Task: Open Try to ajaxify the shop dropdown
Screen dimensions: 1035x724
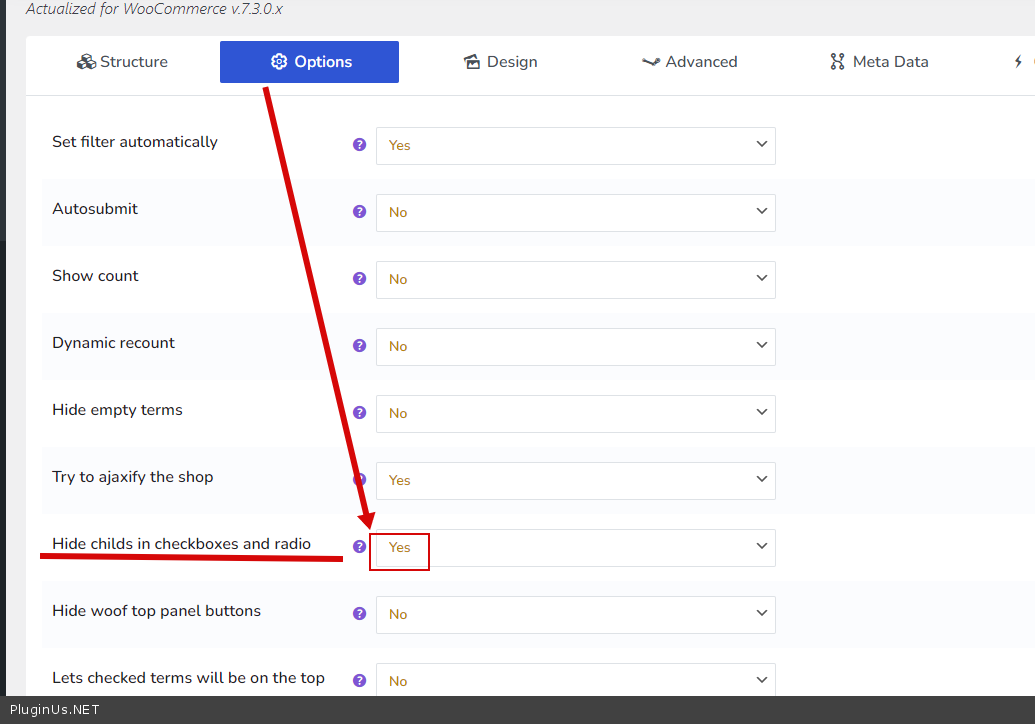Action: coord(575,480)
